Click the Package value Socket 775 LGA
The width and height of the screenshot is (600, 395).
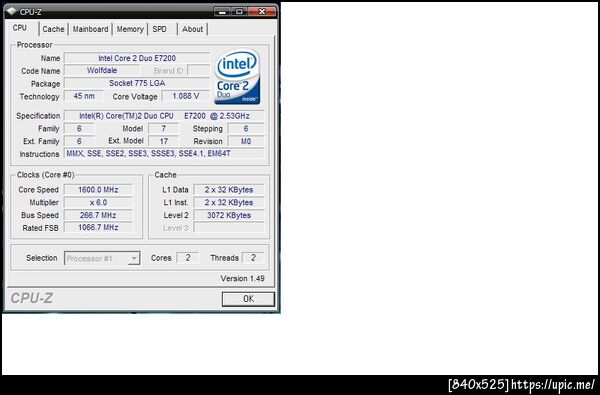[137, 83]
